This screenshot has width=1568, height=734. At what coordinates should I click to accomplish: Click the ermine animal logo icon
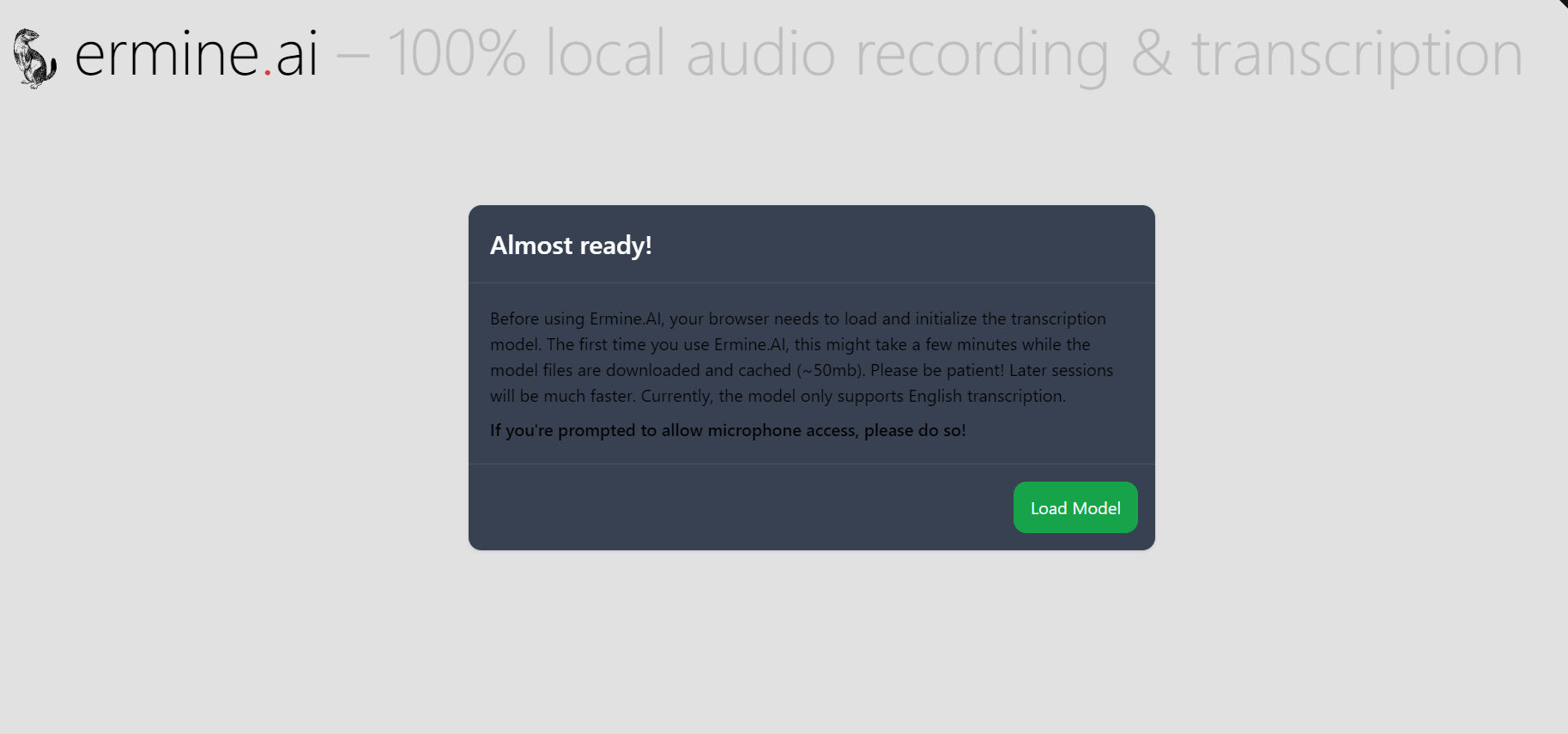coord(35,58)
